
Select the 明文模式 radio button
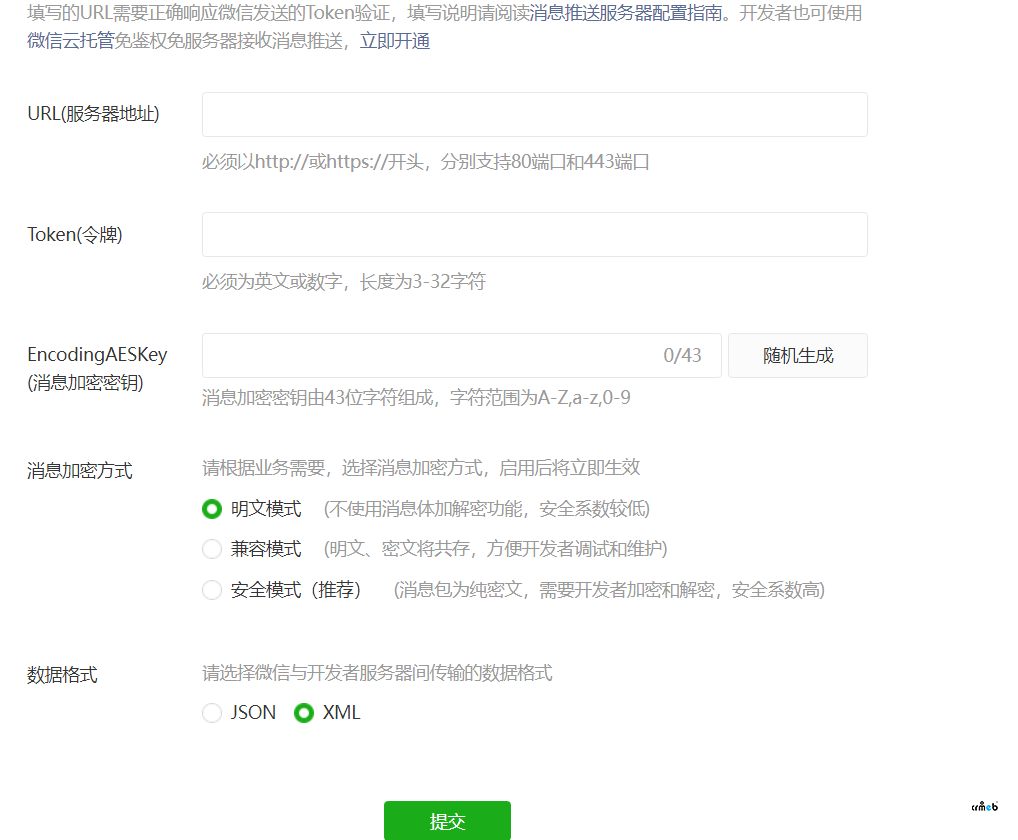[x=212, y=509]
